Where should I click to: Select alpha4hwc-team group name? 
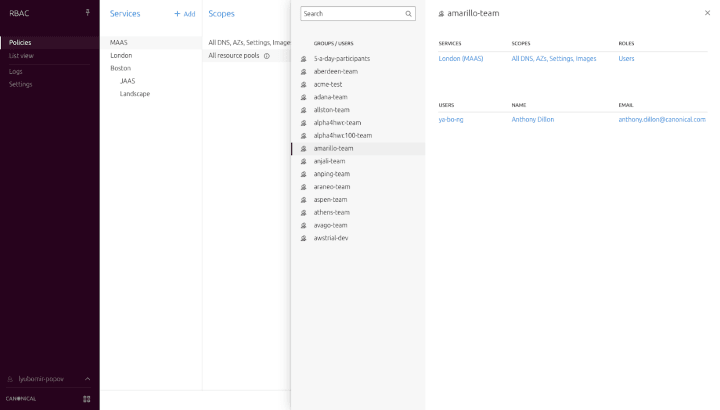point(338,123)
